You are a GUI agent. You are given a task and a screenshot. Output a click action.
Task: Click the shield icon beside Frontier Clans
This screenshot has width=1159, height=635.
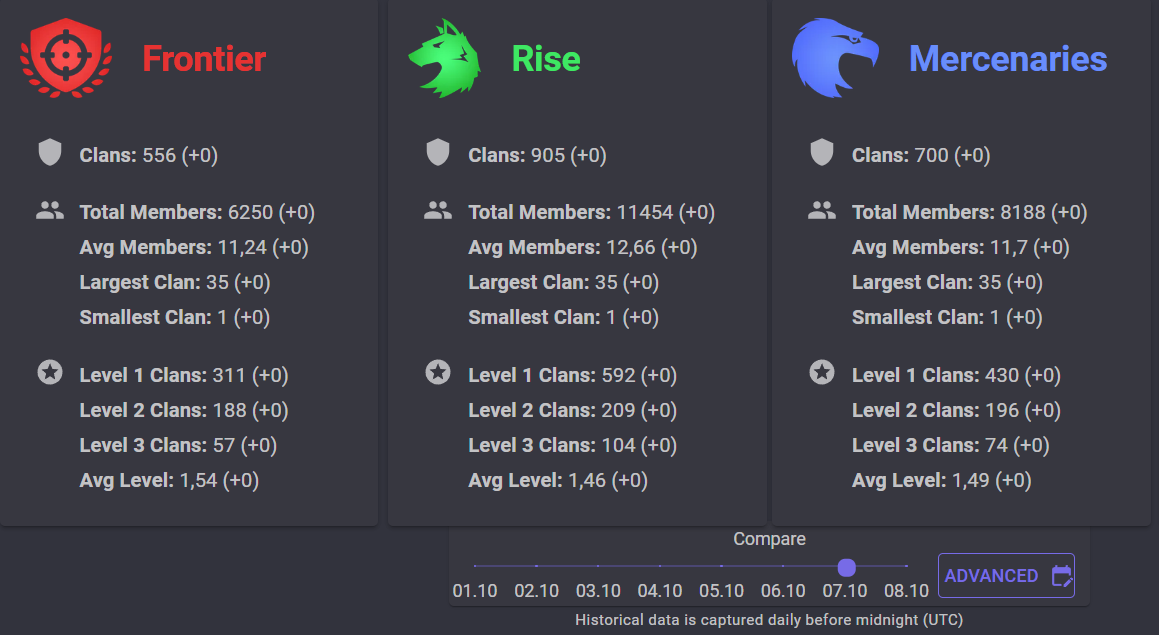(x=50, y=153)
